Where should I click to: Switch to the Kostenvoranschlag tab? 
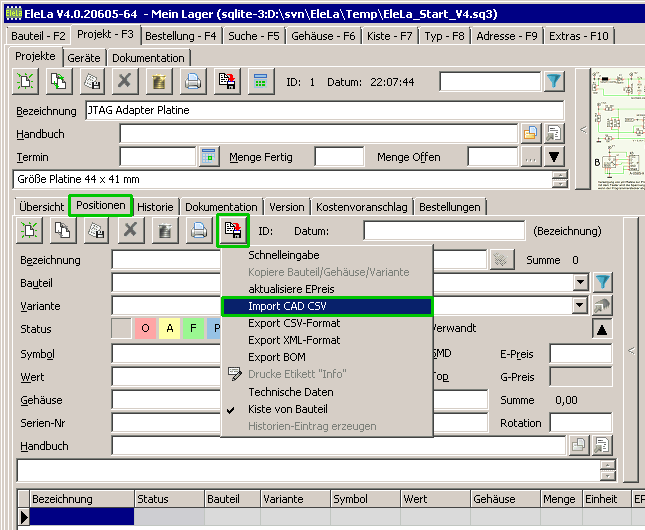pyautogui.click(x=361, y=207)
